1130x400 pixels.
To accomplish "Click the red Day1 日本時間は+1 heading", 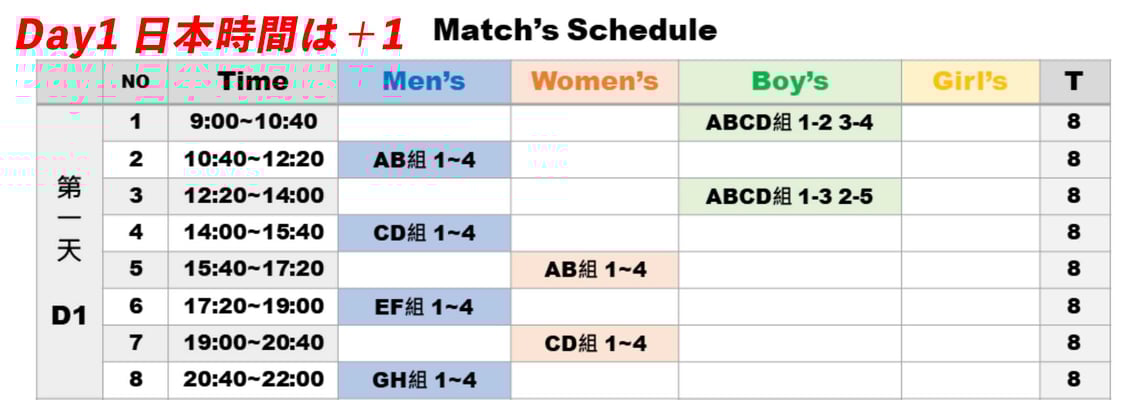I will 210,35.
